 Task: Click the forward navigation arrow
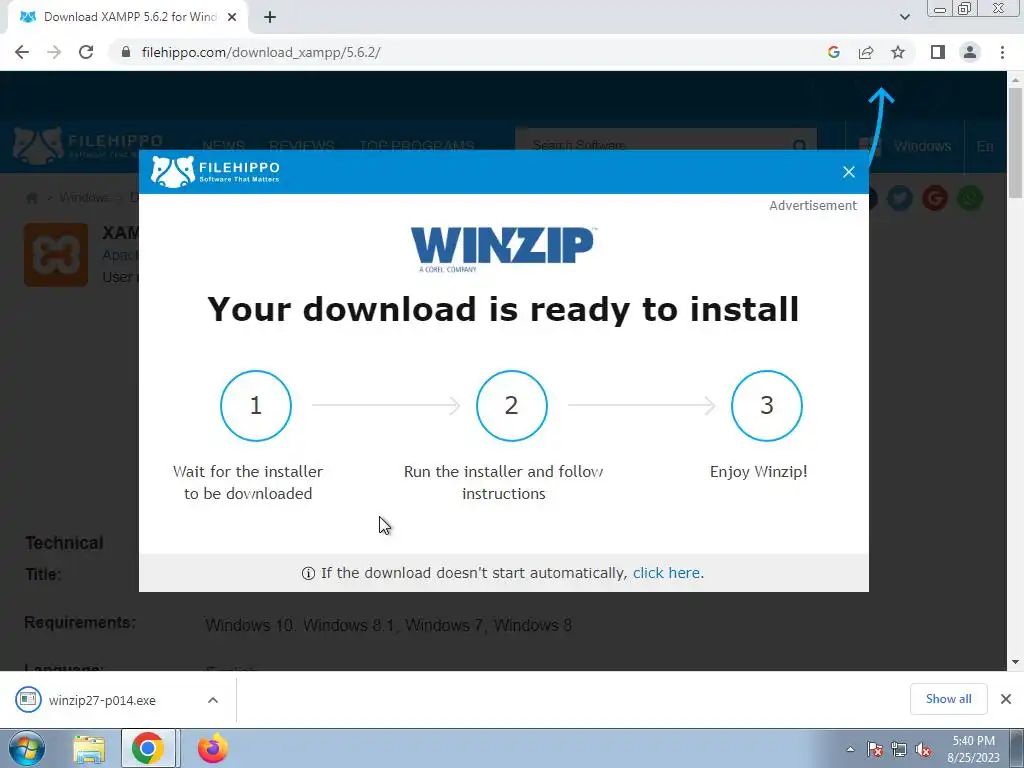coord(54,52)
